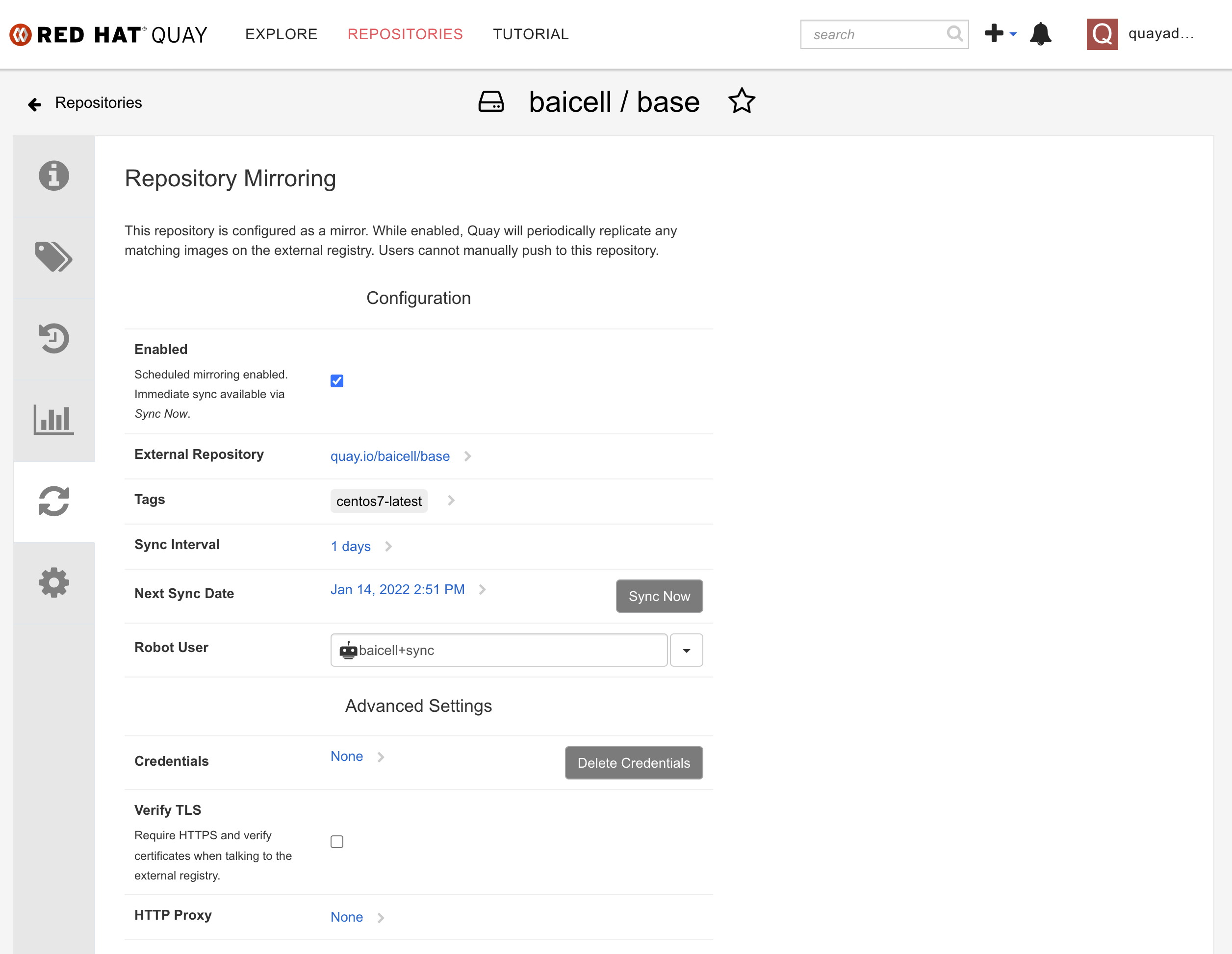Open the Settings gear sidebar icon
The image size is (1232, 954).
pos(53,582)
